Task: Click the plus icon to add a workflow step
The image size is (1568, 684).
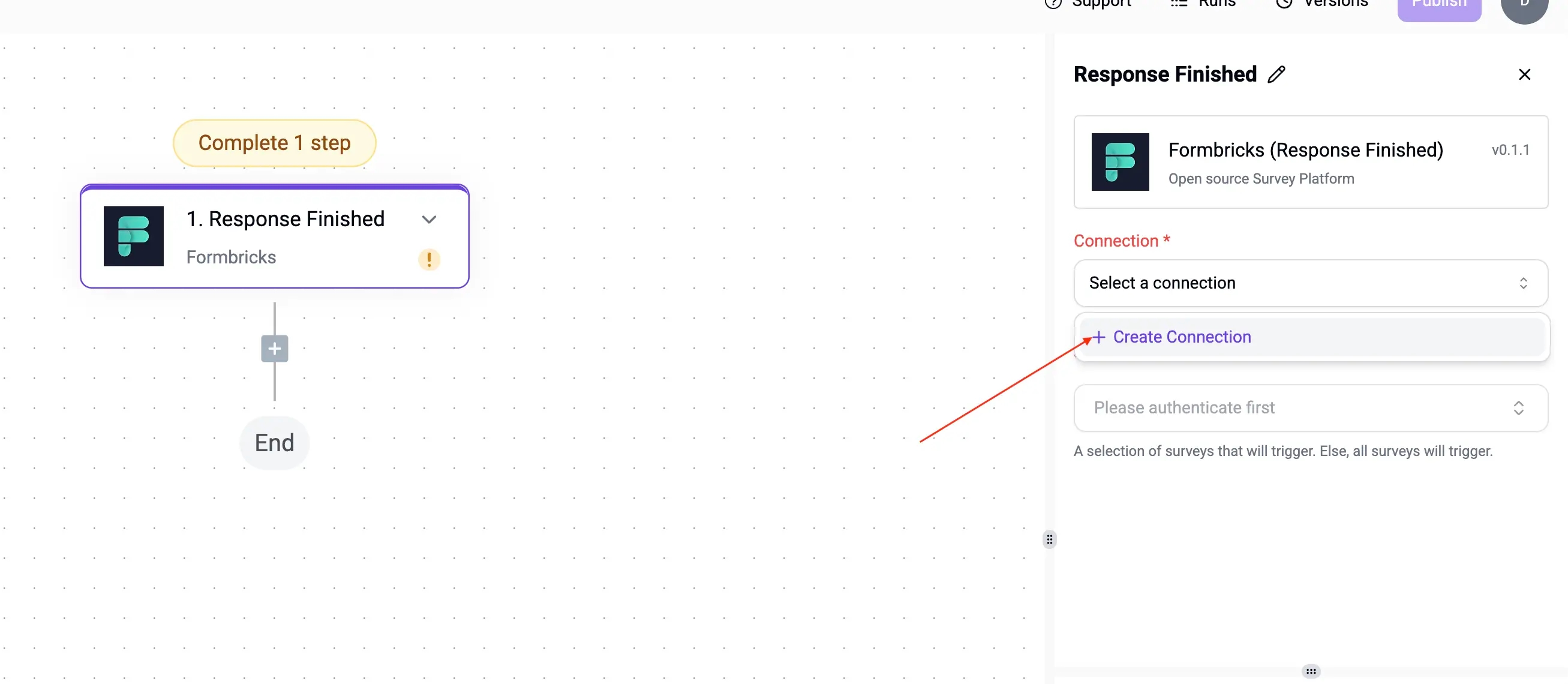Action: pyautogui.click(x=274, y=348)
